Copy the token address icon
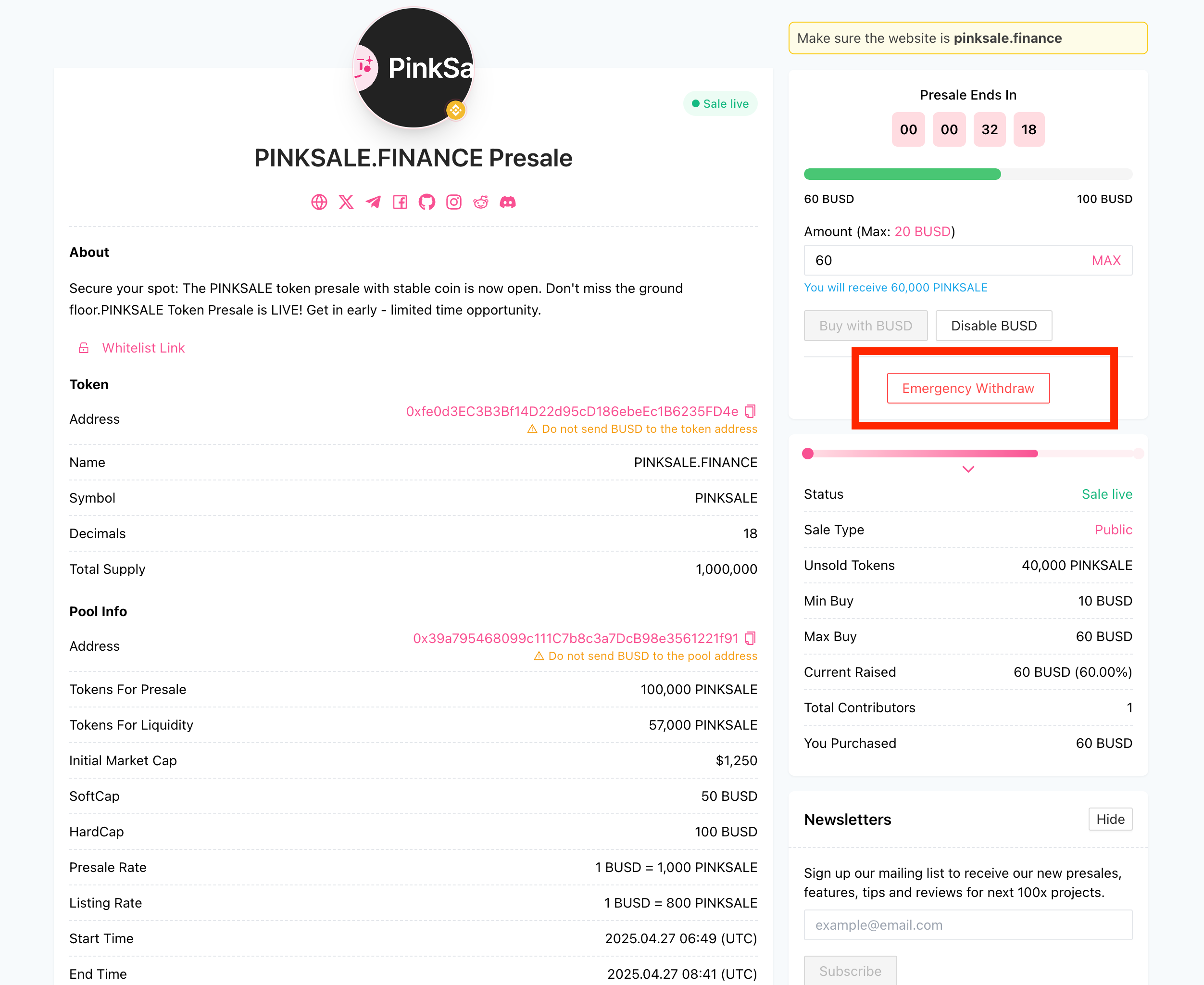1204x985 pixels. [x=750, y=411]
